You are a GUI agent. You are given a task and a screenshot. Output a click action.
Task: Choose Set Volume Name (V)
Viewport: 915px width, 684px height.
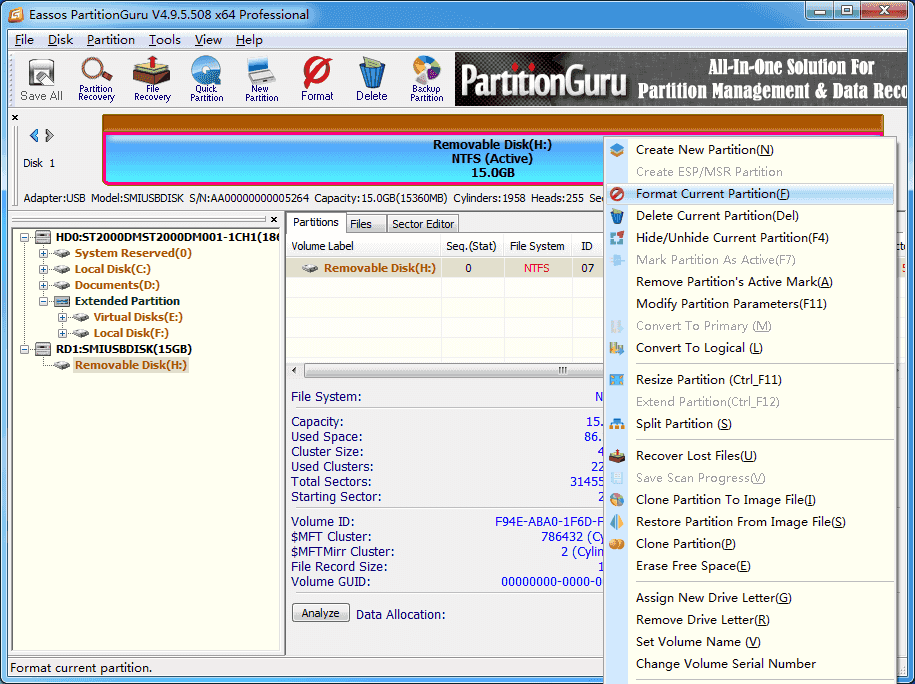coord(750,642)
